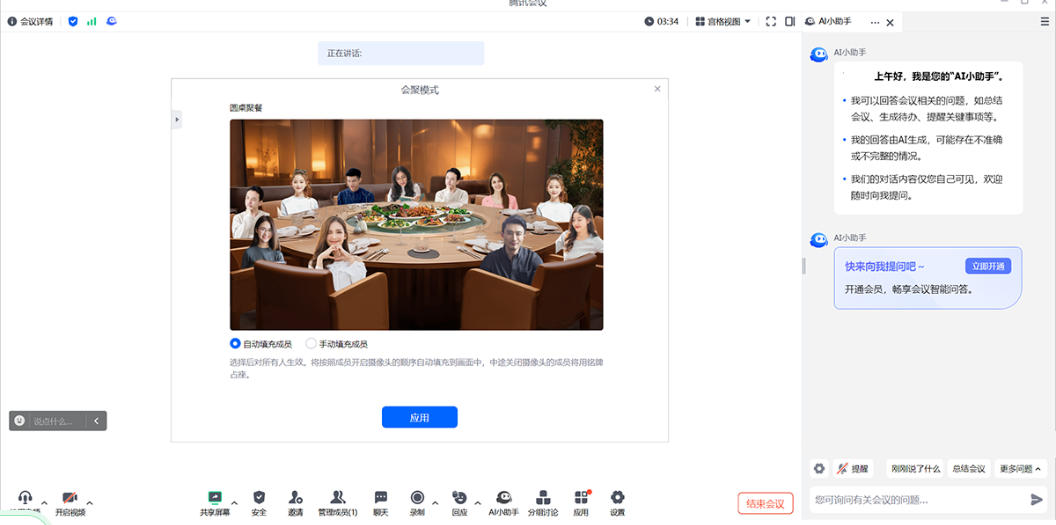Image resolution: width=1056 pixels, height=525 pixels.
Task: Select 手动填充成员 radio option
Action: tap(337, 343)
